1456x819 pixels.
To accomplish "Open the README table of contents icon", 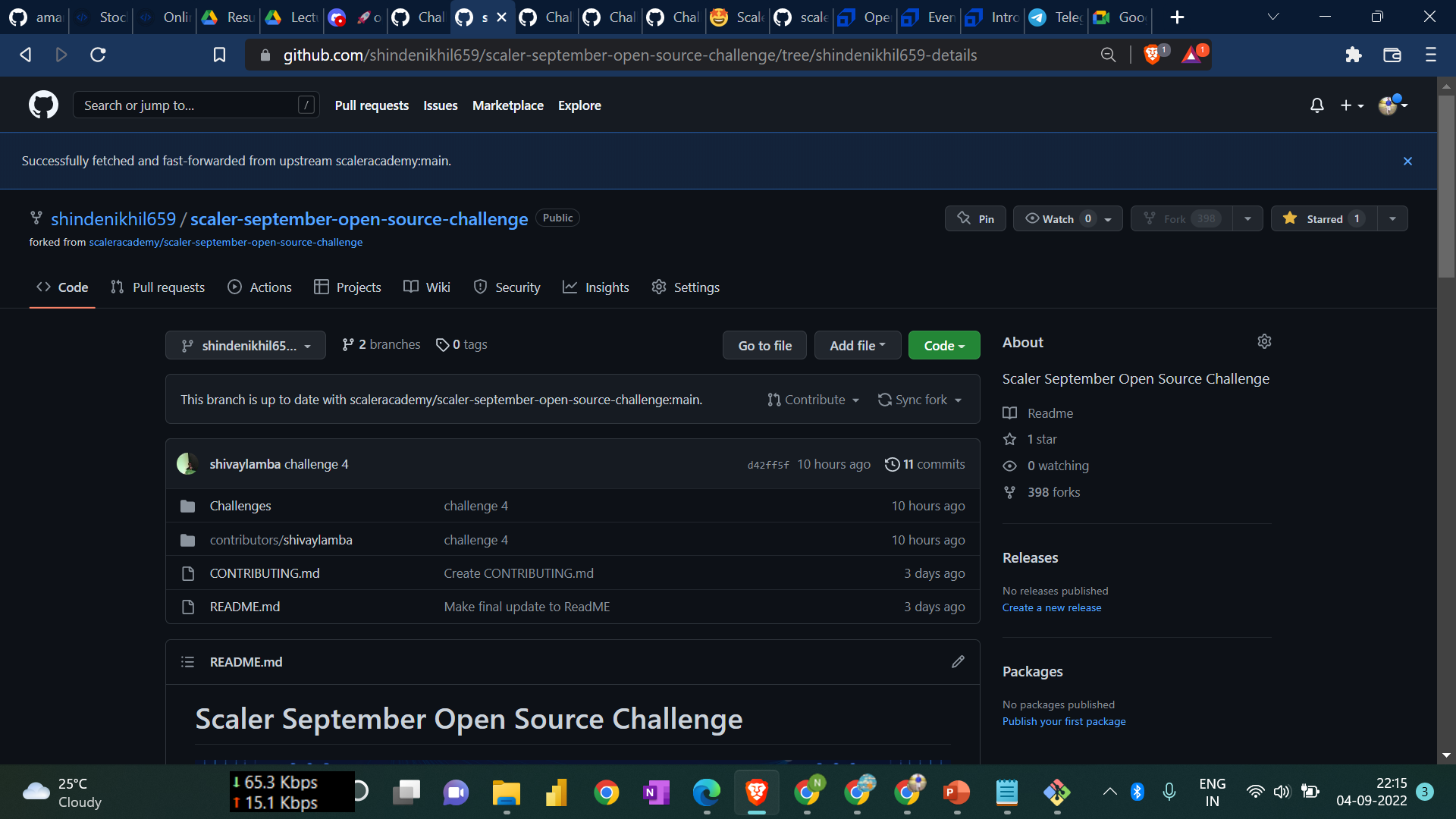I will tap(187, 661).
